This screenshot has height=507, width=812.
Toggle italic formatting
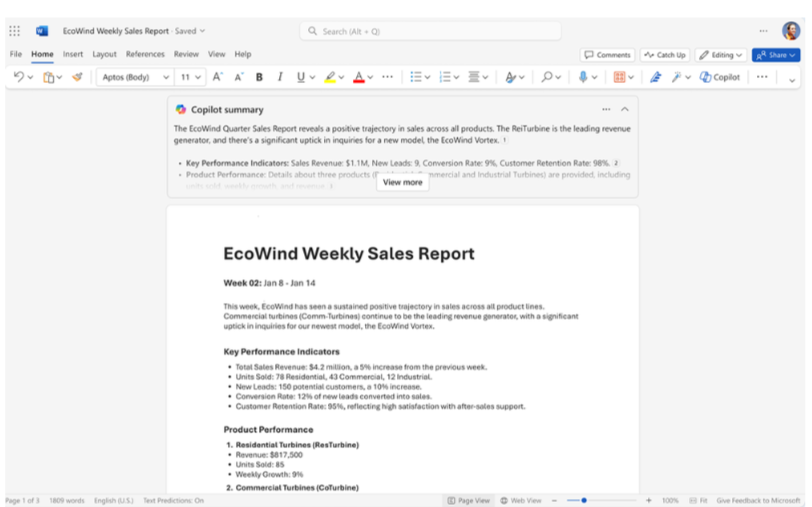[x=280, y=77]
